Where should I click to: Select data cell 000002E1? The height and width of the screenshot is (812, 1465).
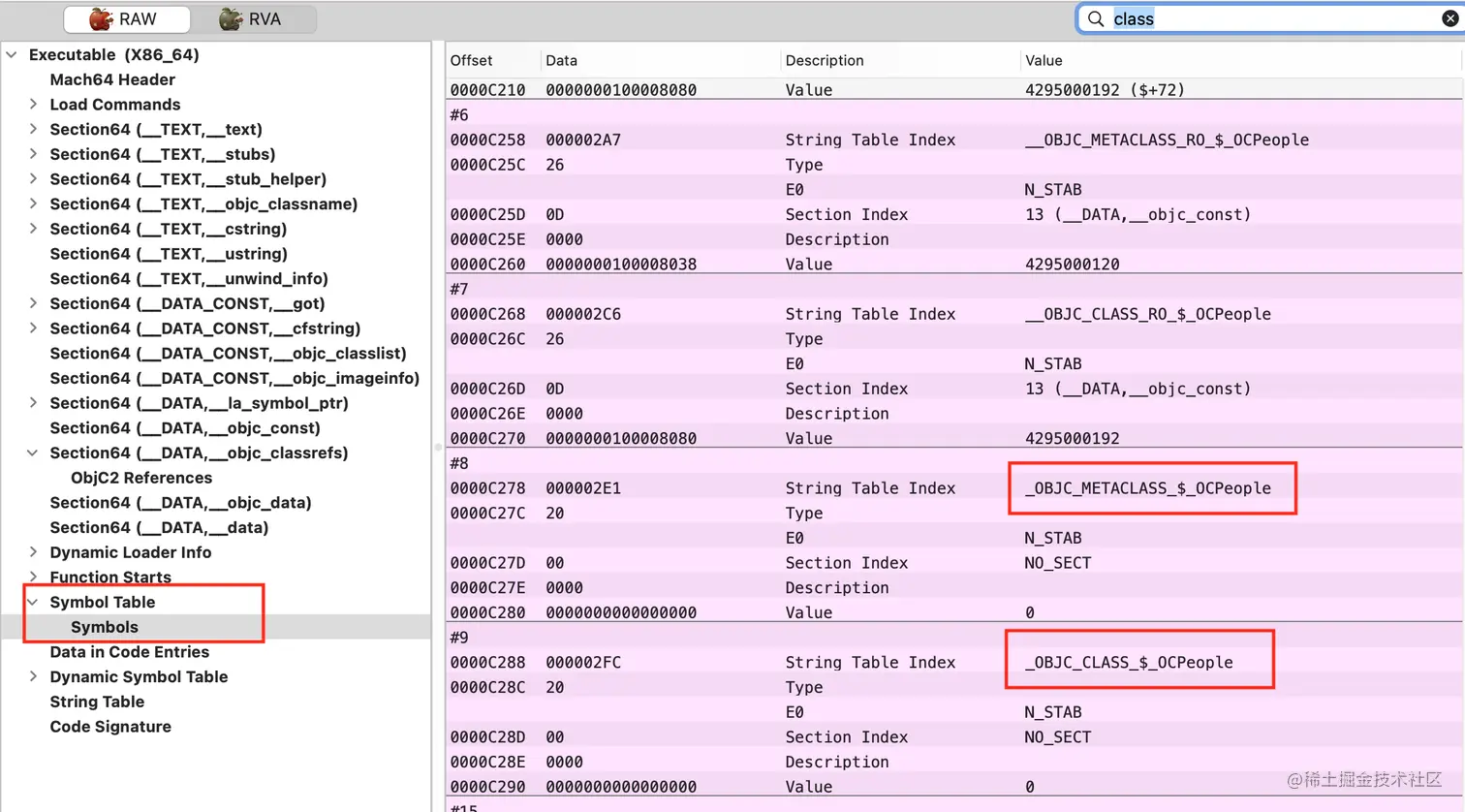point(583,488)
